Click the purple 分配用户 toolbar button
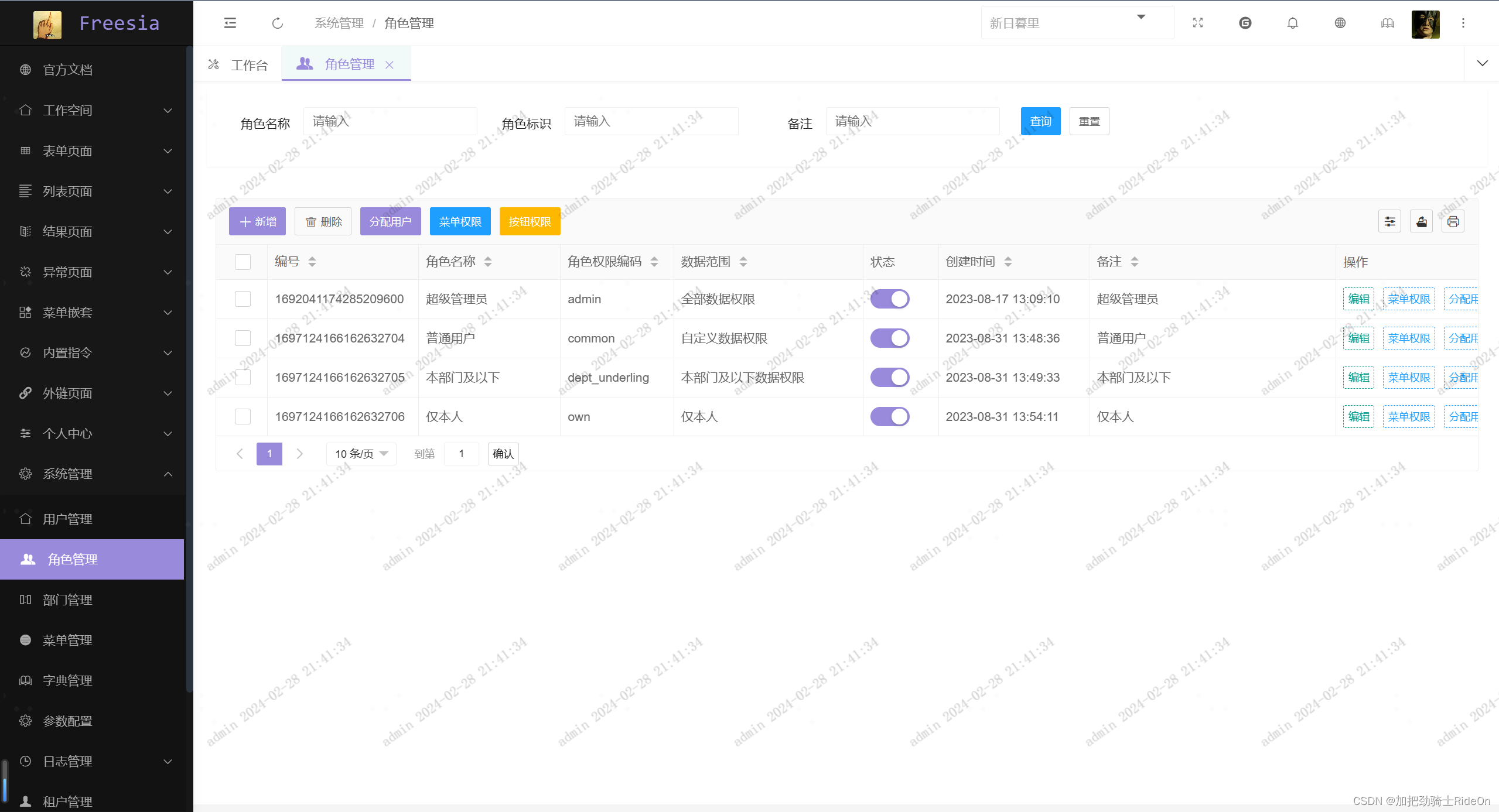The image size is (1499, 812). [x=391, y=221]
